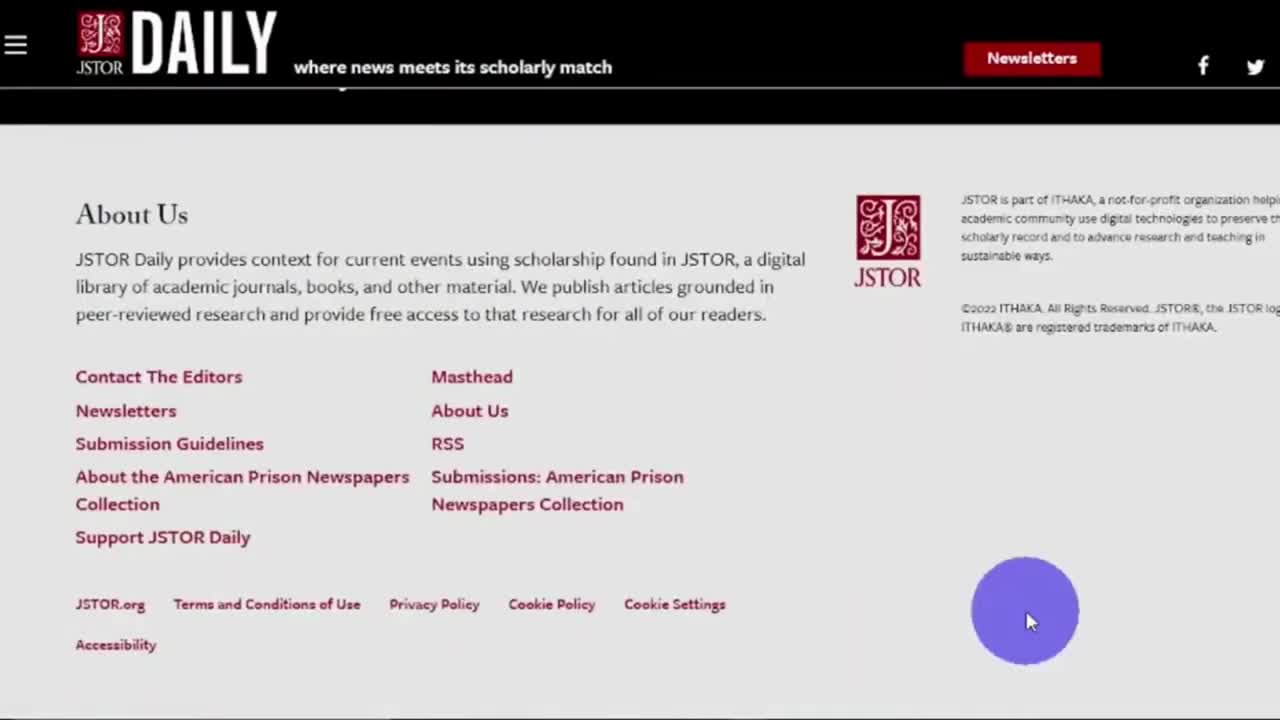Open the Cookie Policy link
The height and width of the screenshot is (720, 1280).
click(x=552, y=604)
